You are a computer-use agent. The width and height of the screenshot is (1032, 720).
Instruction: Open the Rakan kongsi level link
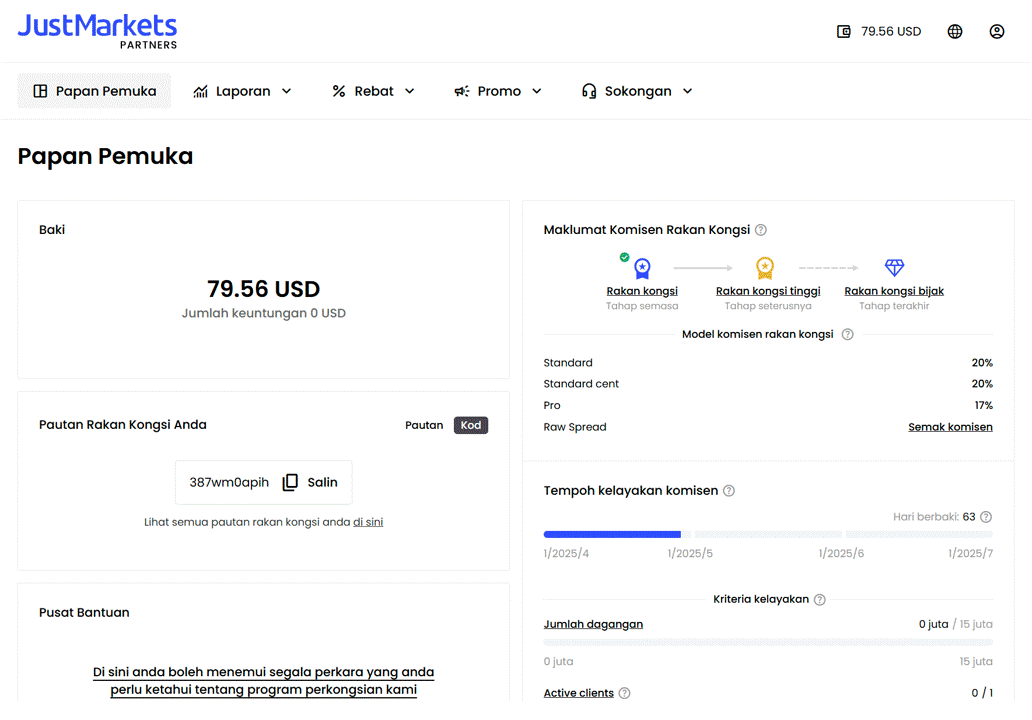click(642, 291)
